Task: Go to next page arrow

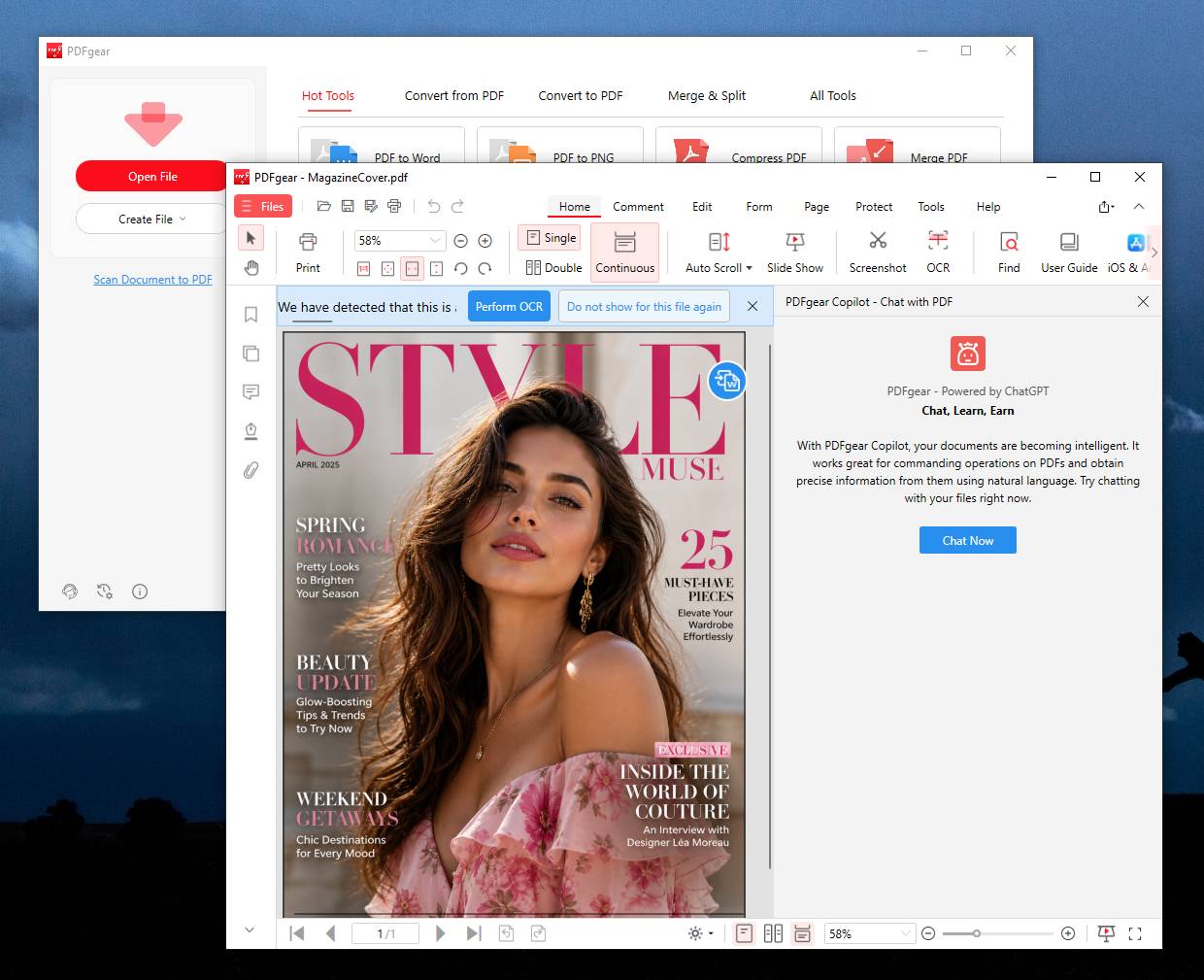Action: [x=441, y=933]
